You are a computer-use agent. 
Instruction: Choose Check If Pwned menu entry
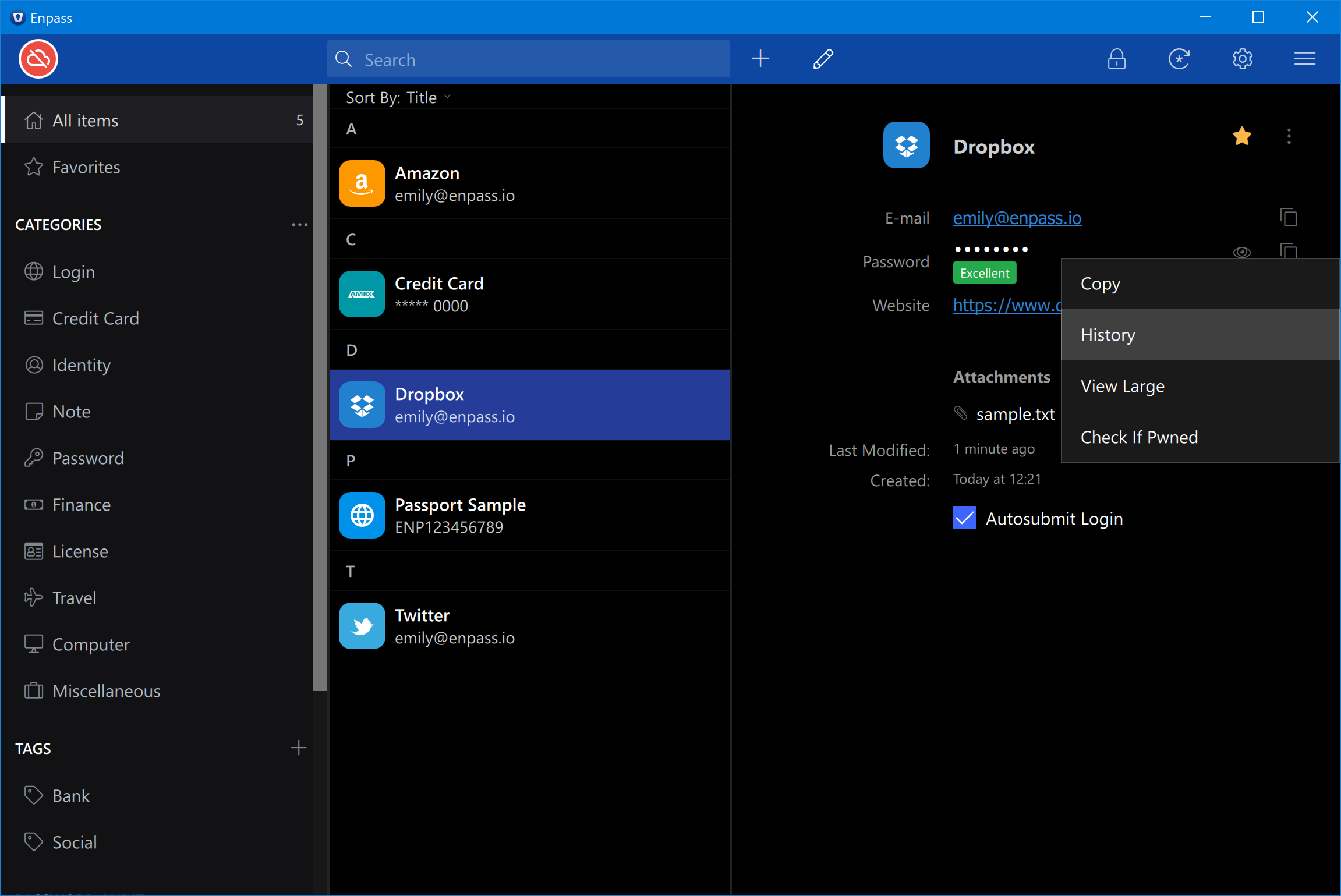[x=1201, y=437]
